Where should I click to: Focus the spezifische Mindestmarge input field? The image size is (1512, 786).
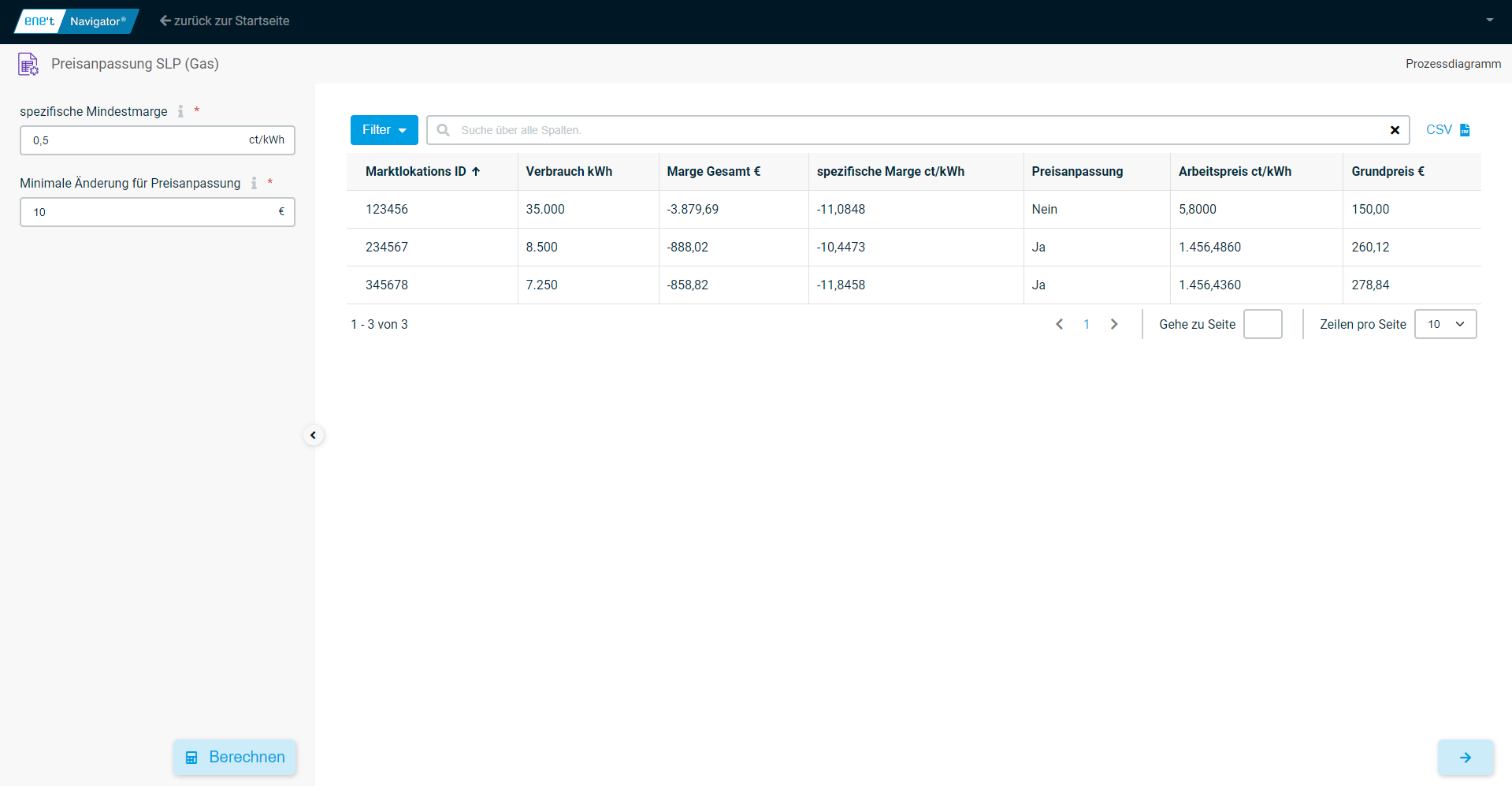coord(134,140)
